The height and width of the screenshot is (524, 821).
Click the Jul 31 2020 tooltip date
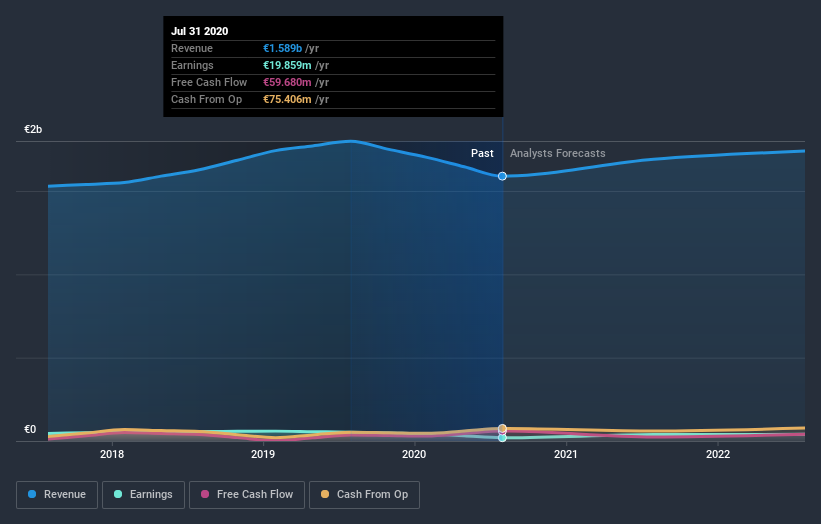(199, 31)
